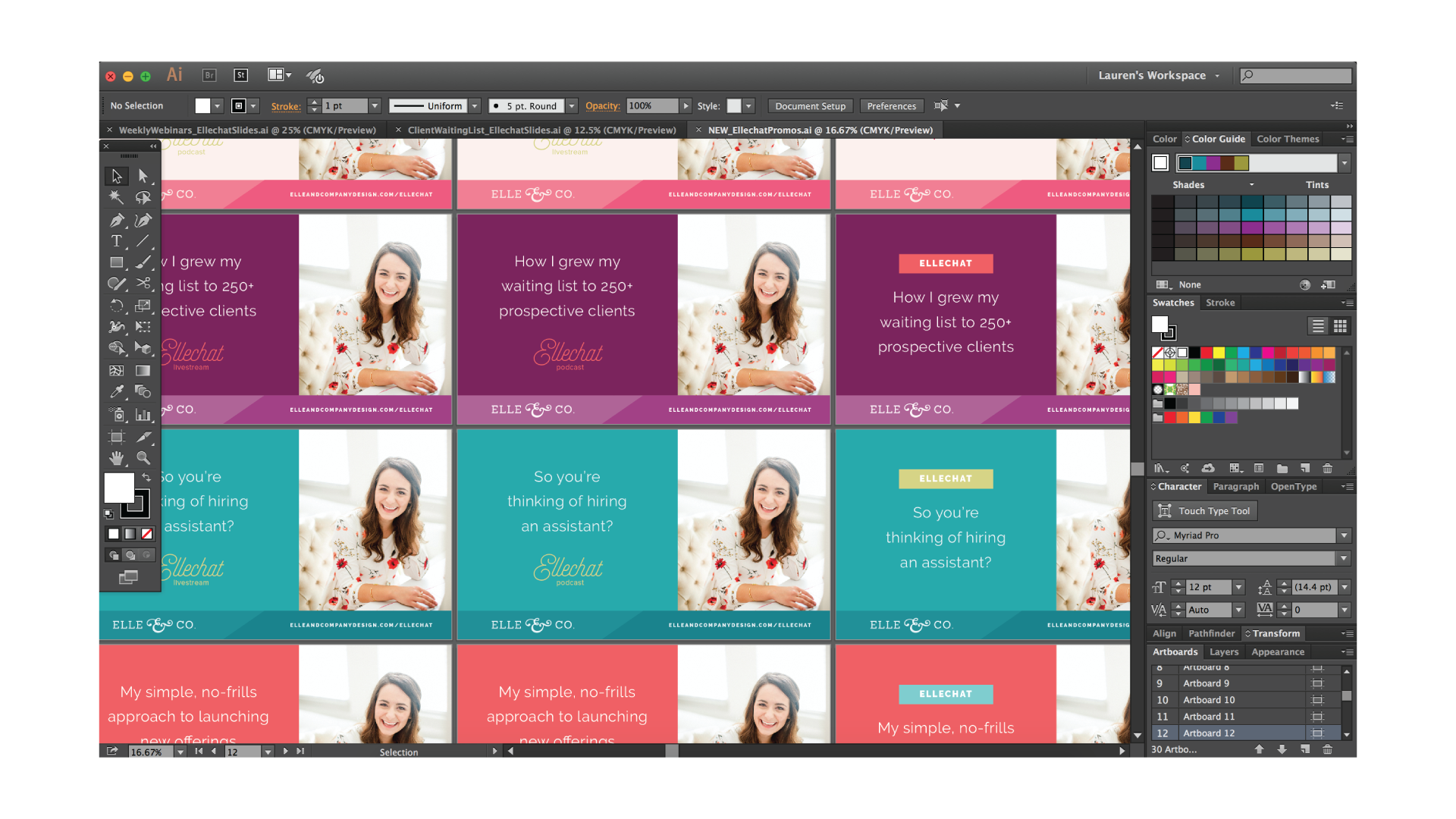Select the Magic Wand tool
Screen dimensions: 1456x819
[x=116, y=198]
